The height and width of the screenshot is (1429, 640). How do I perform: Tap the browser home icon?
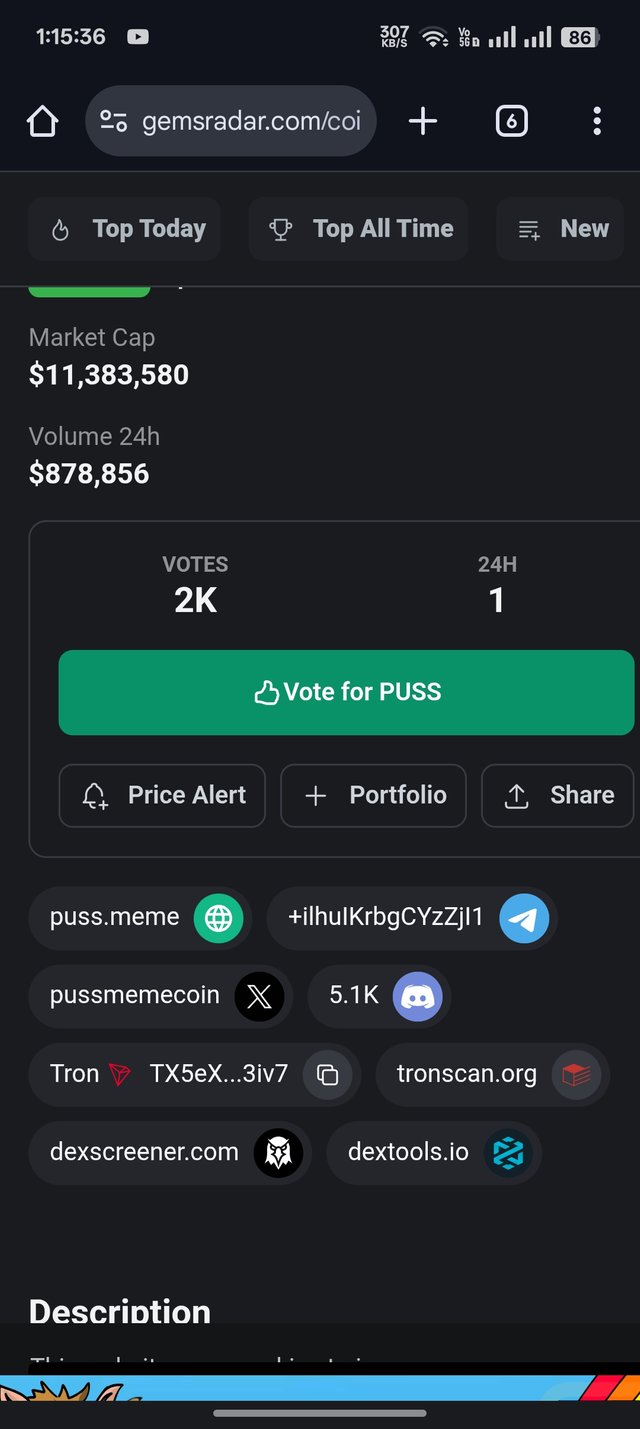(x=42, y=122)
